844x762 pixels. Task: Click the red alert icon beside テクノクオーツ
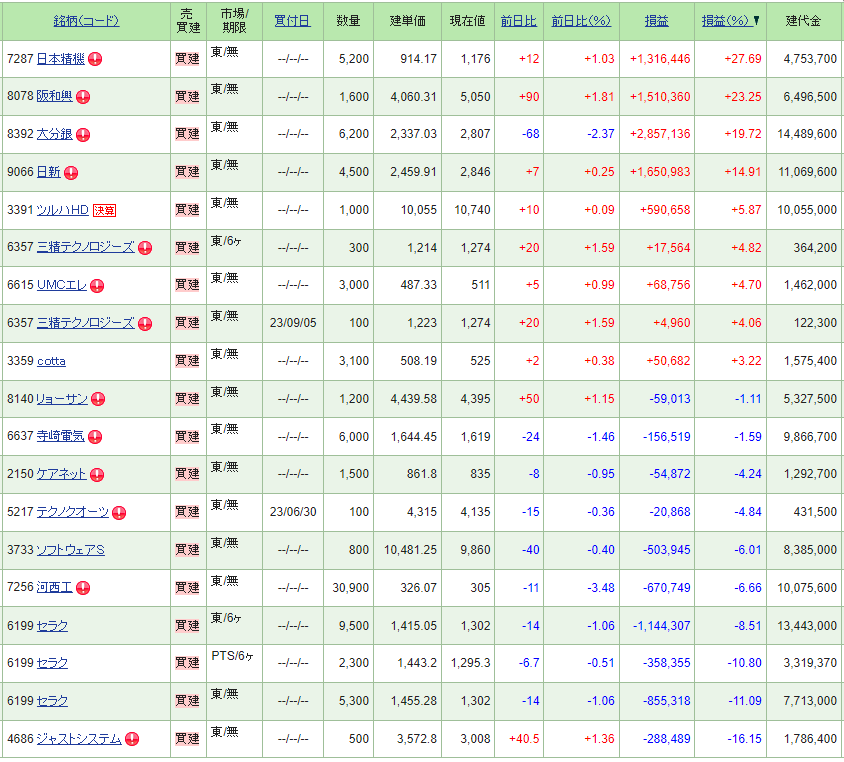click(119, 513)
